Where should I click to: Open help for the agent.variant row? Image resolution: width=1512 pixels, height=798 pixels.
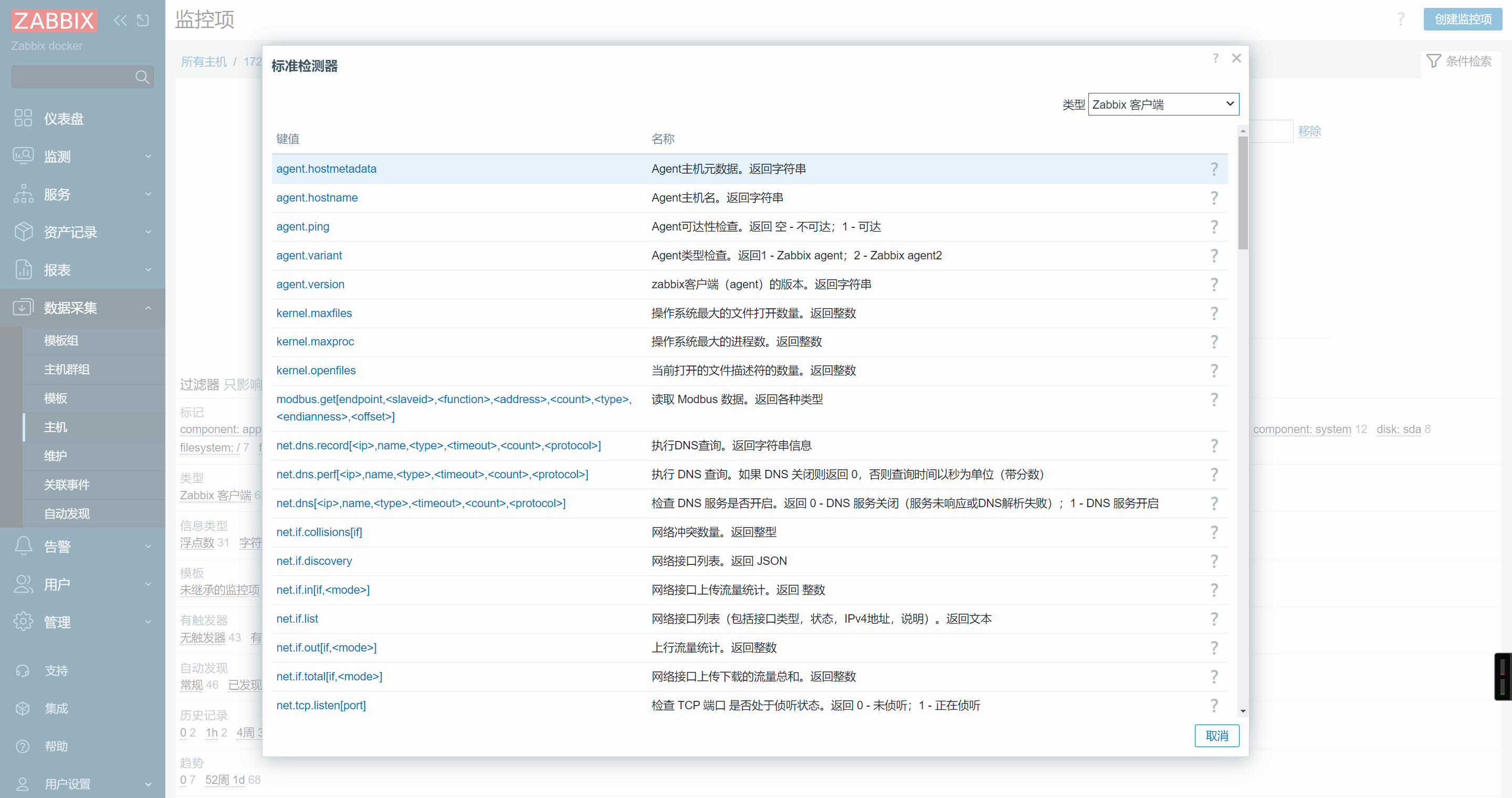tap(1214, 255)
